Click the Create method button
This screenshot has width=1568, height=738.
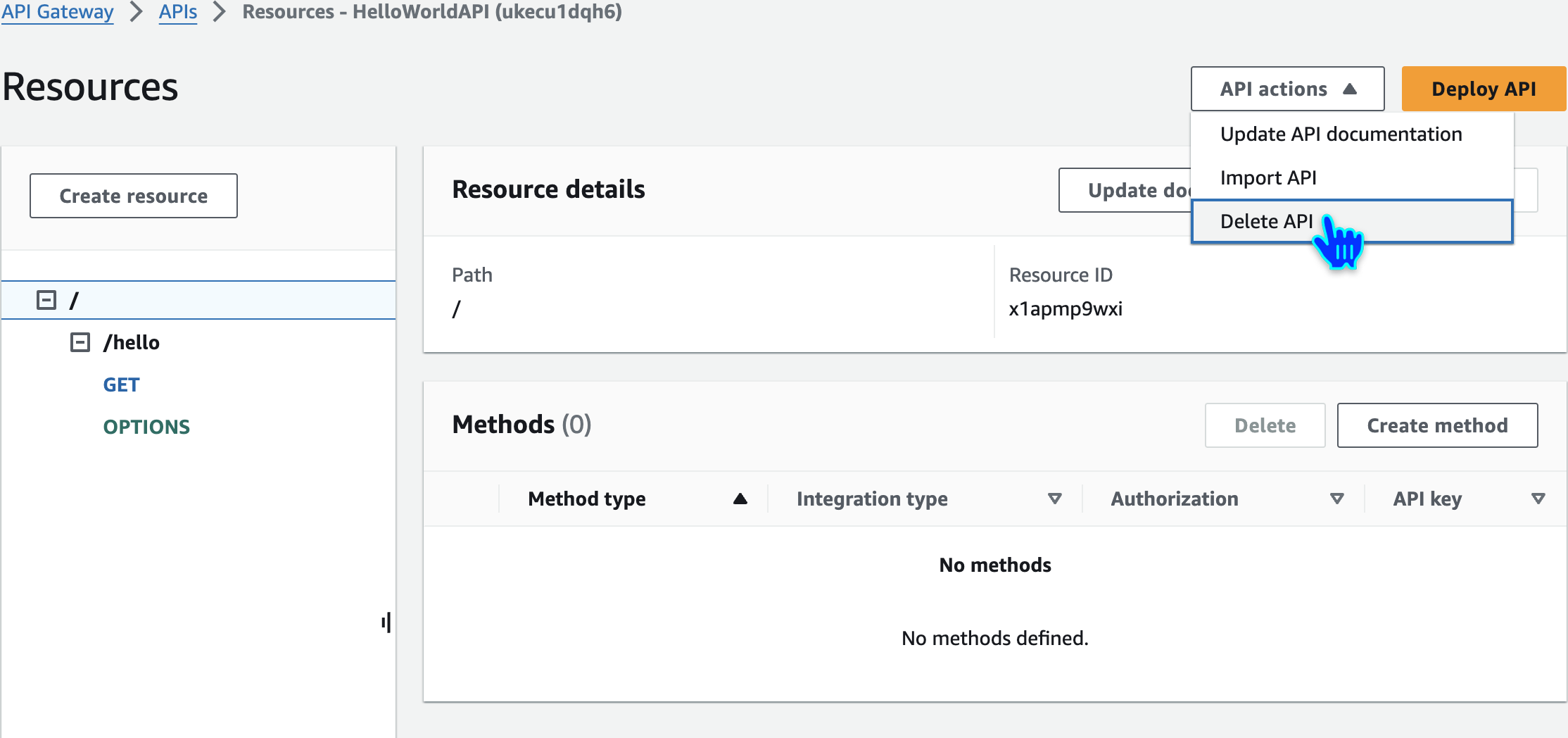(1437, 426)
